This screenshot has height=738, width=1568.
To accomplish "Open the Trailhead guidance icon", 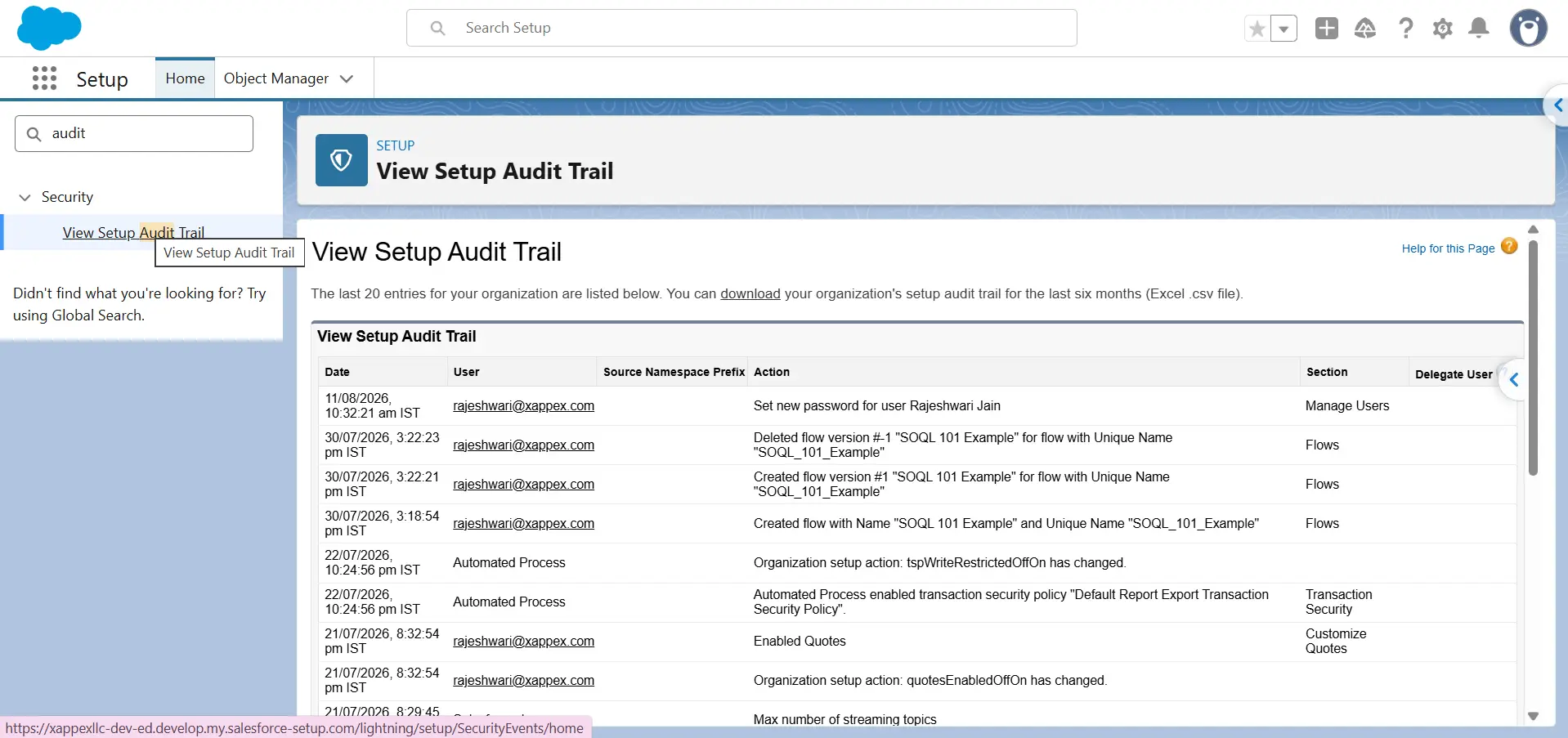I will tap(1365, 29).
